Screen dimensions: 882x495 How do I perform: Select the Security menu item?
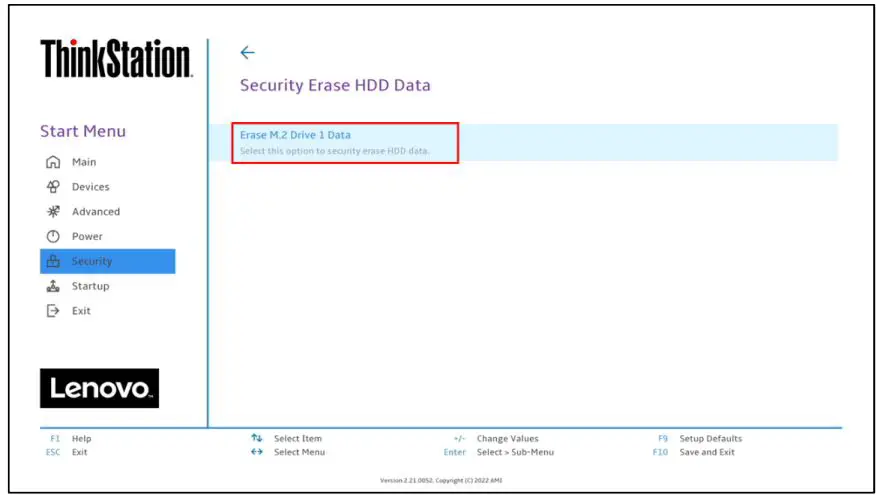(x=107, y=261)
